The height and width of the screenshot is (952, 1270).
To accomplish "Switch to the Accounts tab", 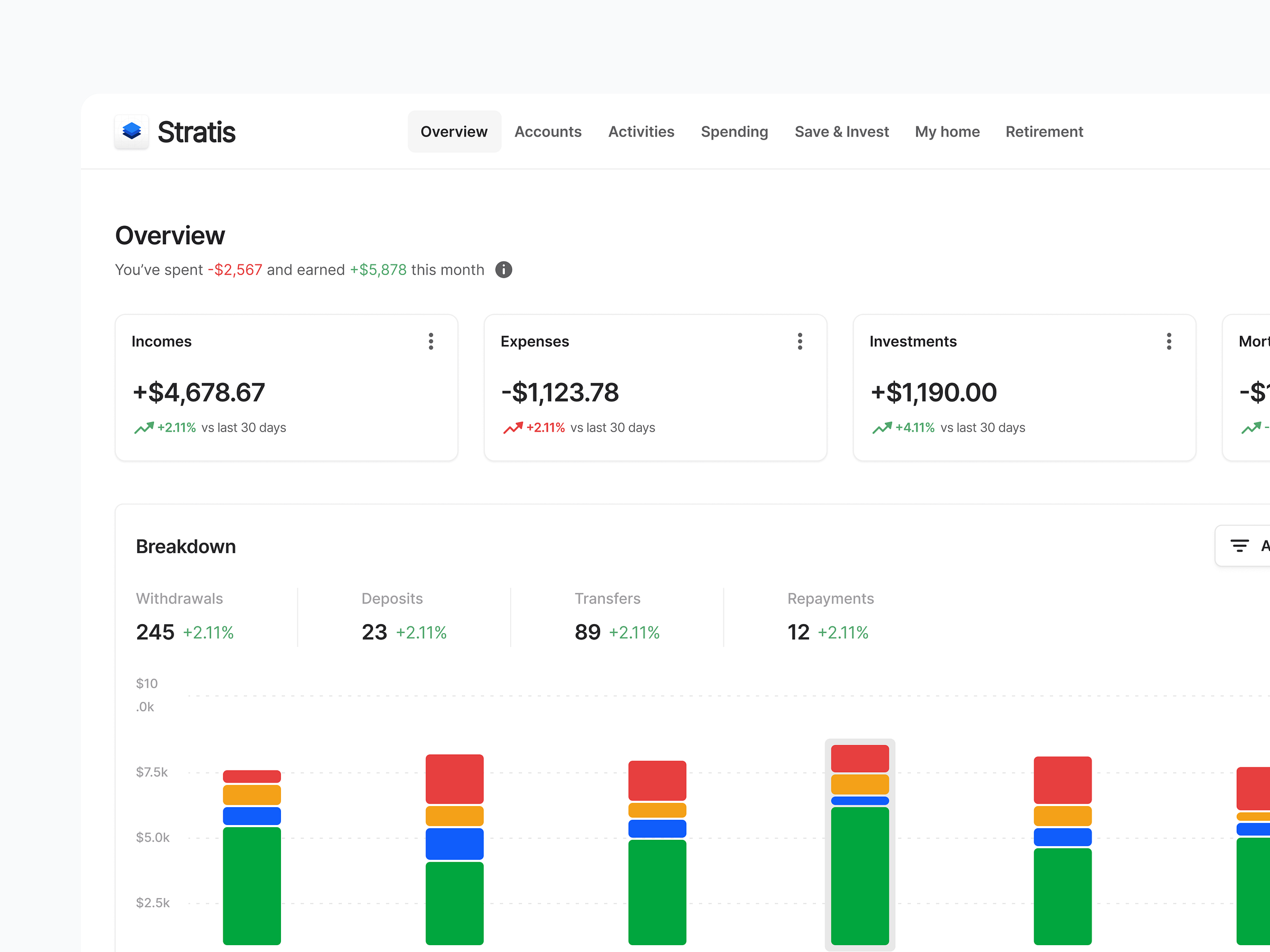I will [548, 131].
